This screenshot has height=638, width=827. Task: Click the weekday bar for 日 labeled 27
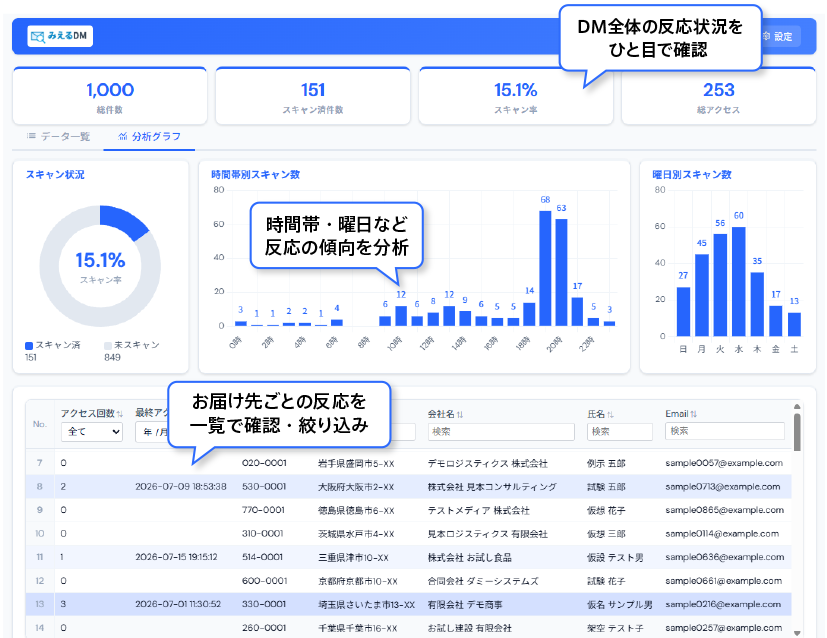point(684,312)
